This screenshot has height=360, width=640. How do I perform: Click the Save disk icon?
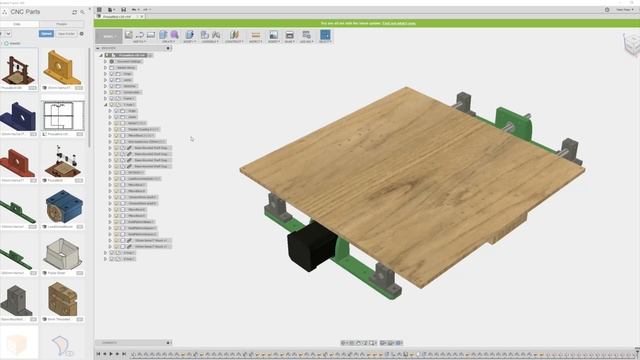point(123,10)
